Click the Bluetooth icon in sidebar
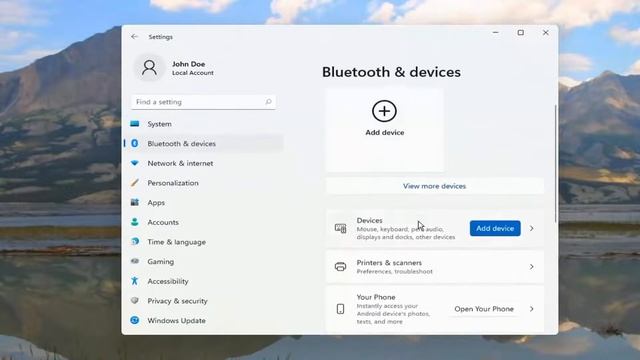This screenshot has height=360, width=640. (135, 143)
